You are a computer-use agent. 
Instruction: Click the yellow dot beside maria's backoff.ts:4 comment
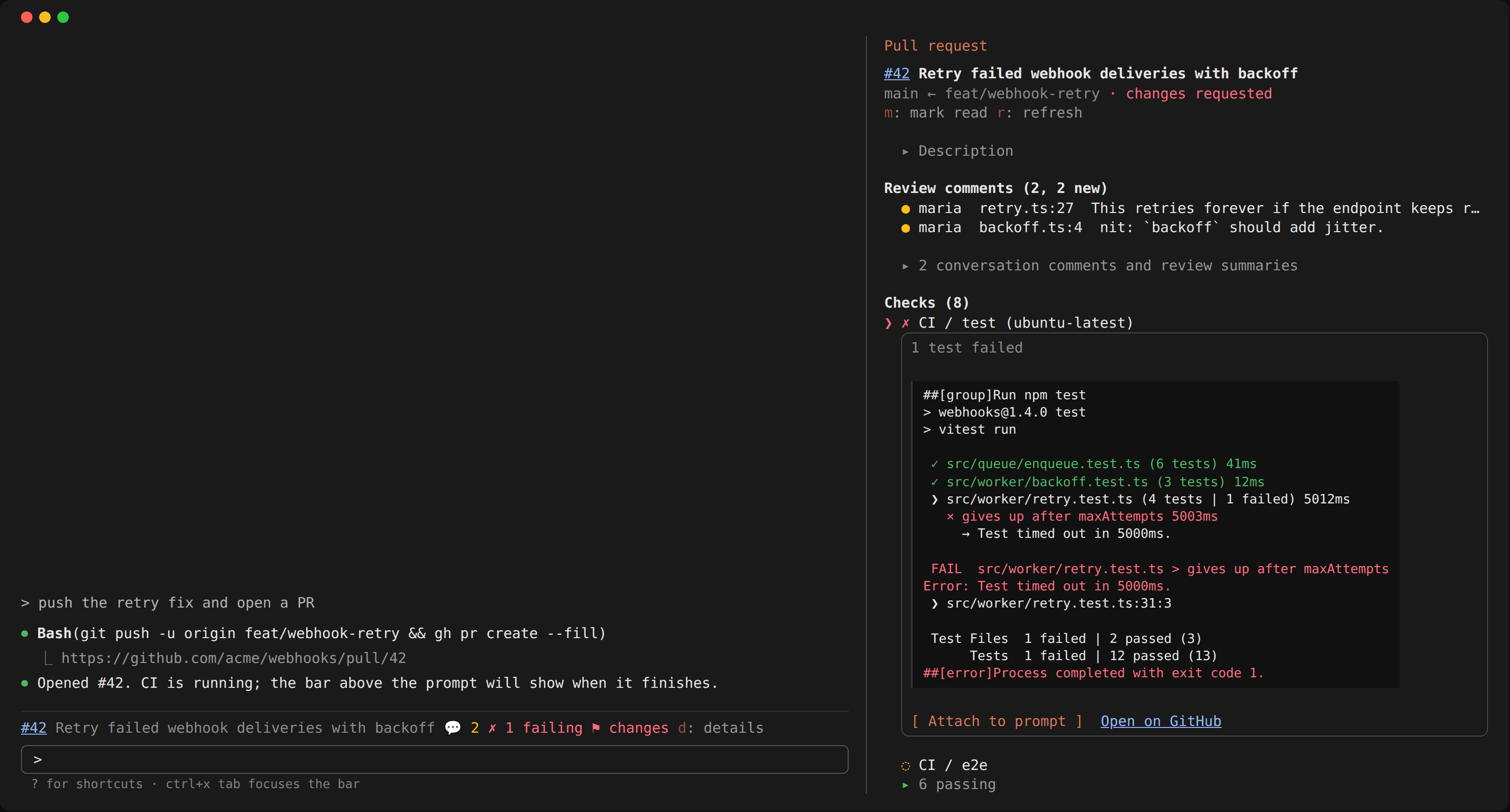906,228
